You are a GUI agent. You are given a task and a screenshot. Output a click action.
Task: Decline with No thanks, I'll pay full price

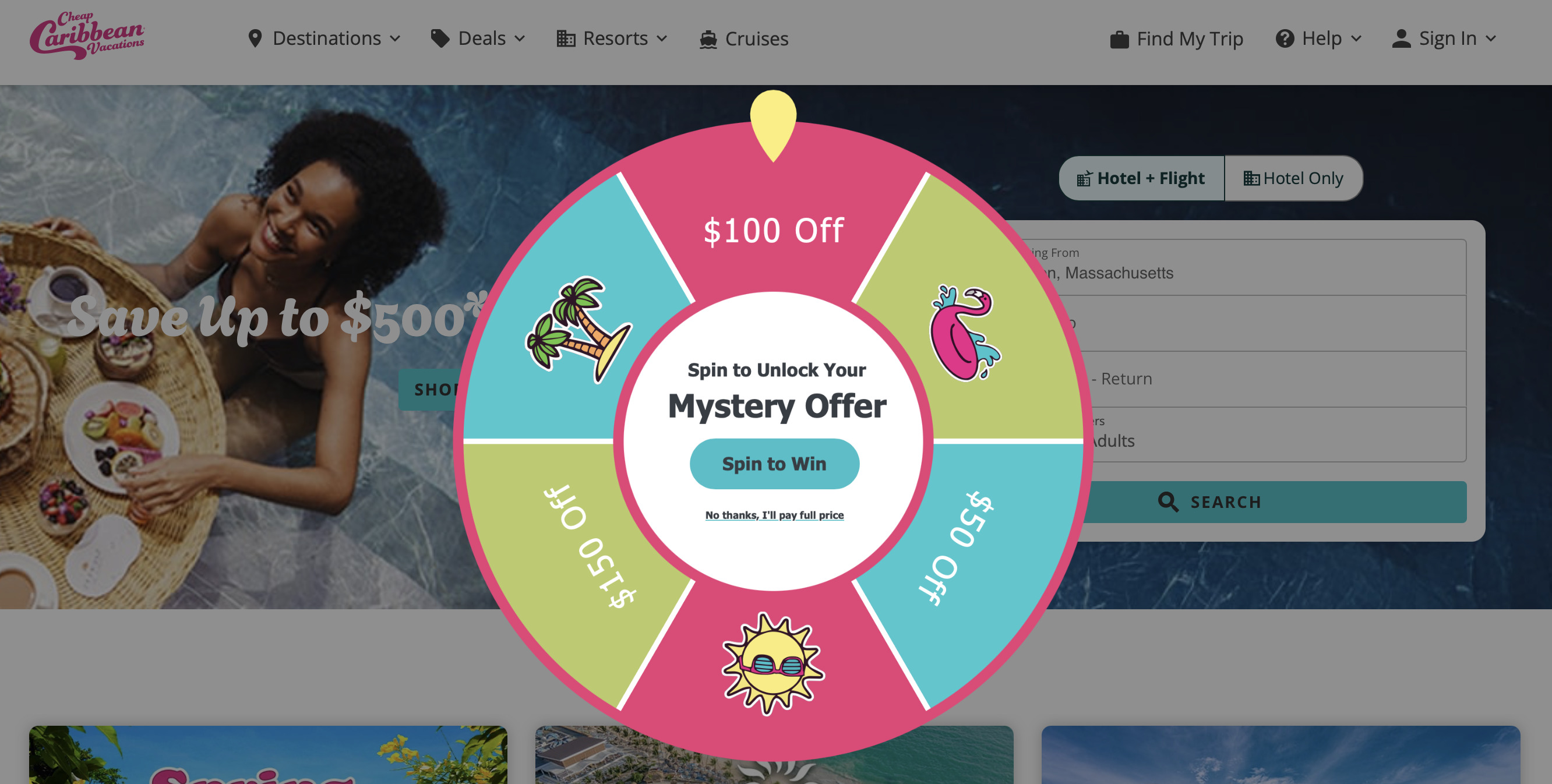click(774, 515)
